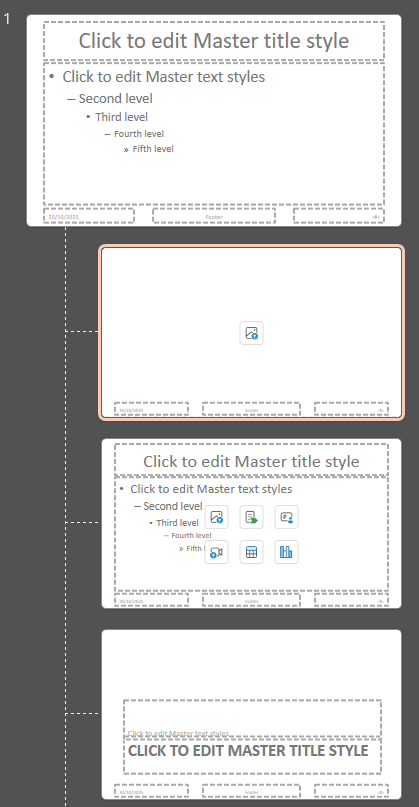The height and width of the screenshot is (807, 419).
Task: Click the date placeholder on the master slide thumbnail
Action: [x=89, y=216]
